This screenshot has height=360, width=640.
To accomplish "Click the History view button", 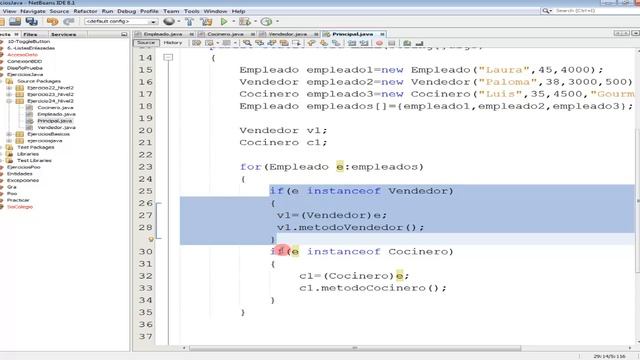I will 173,43.
